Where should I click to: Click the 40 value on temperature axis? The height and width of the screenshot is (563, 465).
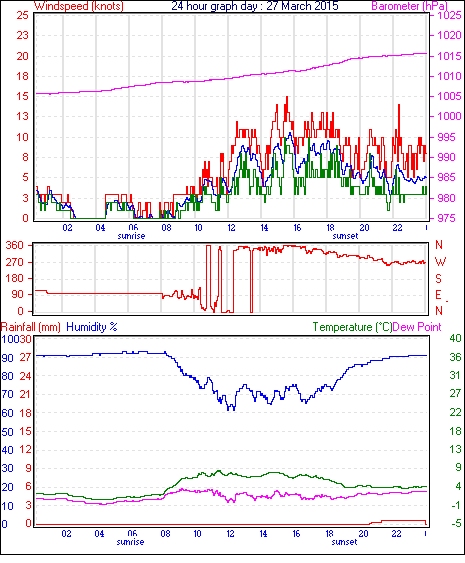455,338
